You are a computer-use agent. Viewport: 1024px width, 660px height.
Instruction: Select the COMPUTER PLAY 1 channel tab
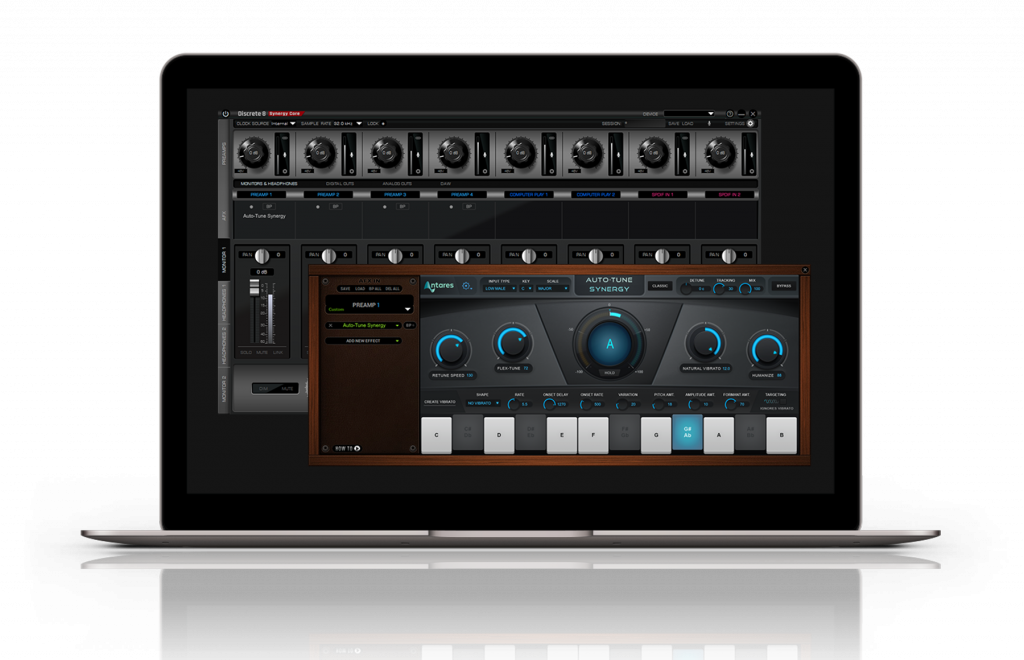pyautogui.click(x=531, y=194)
